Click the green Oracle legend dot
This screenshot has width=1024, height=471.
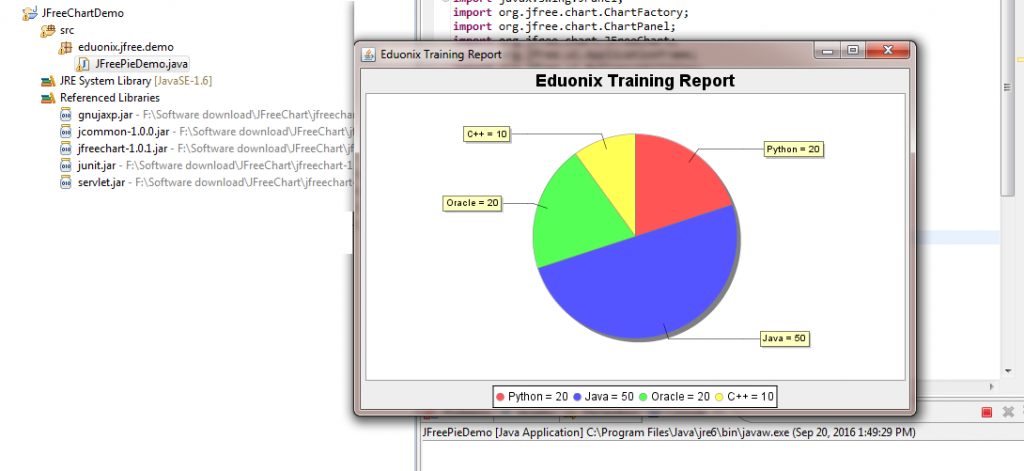(x=643, y=397)
